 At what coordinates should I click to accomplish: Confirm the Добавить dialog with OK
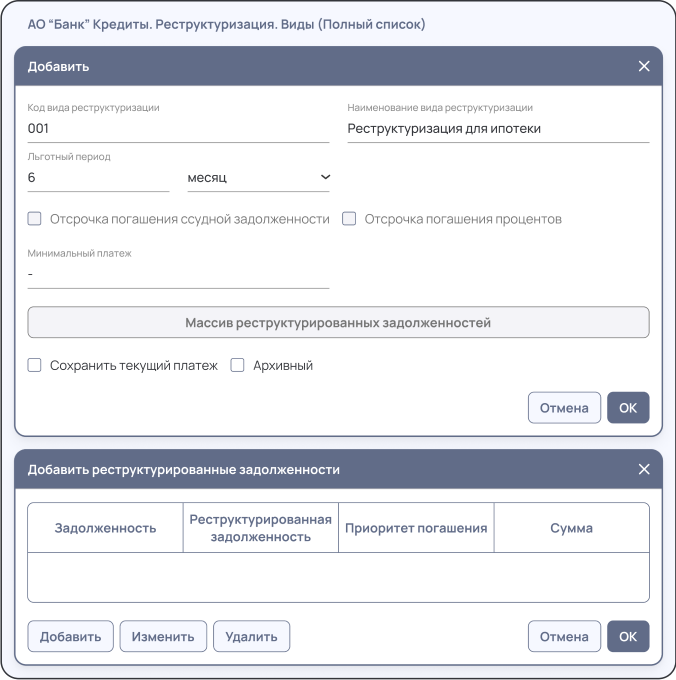point(628,408)
